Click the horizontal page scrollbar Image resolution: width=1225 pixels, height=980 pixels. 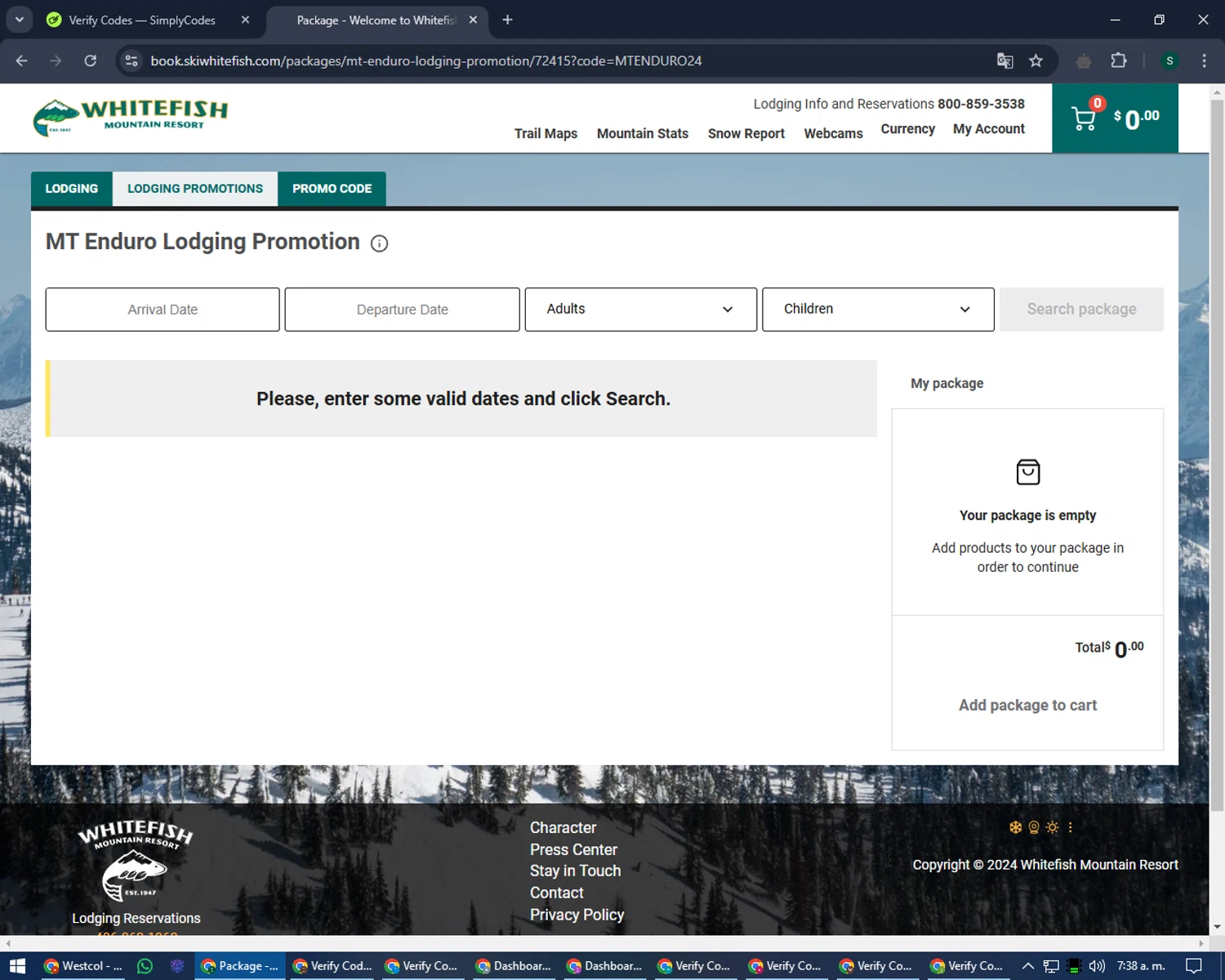click(604, 942)
